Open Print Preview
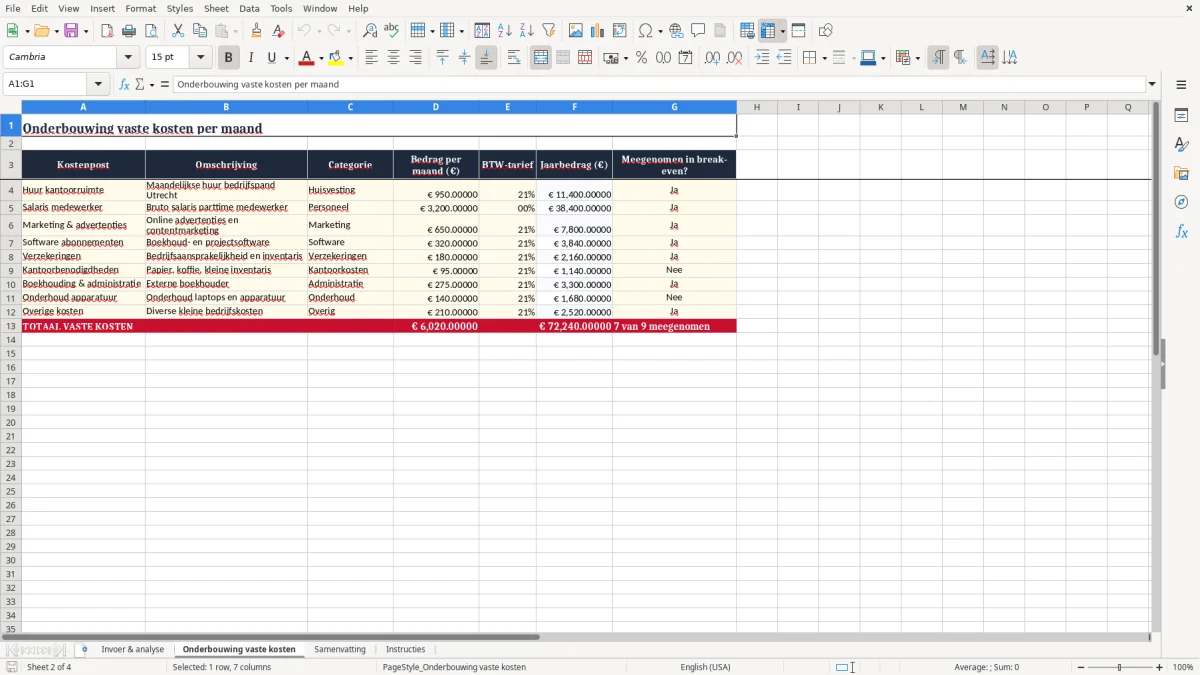The height and width of the screenshot is (675, 1200). pyautogui.click(x=151, y=31)
